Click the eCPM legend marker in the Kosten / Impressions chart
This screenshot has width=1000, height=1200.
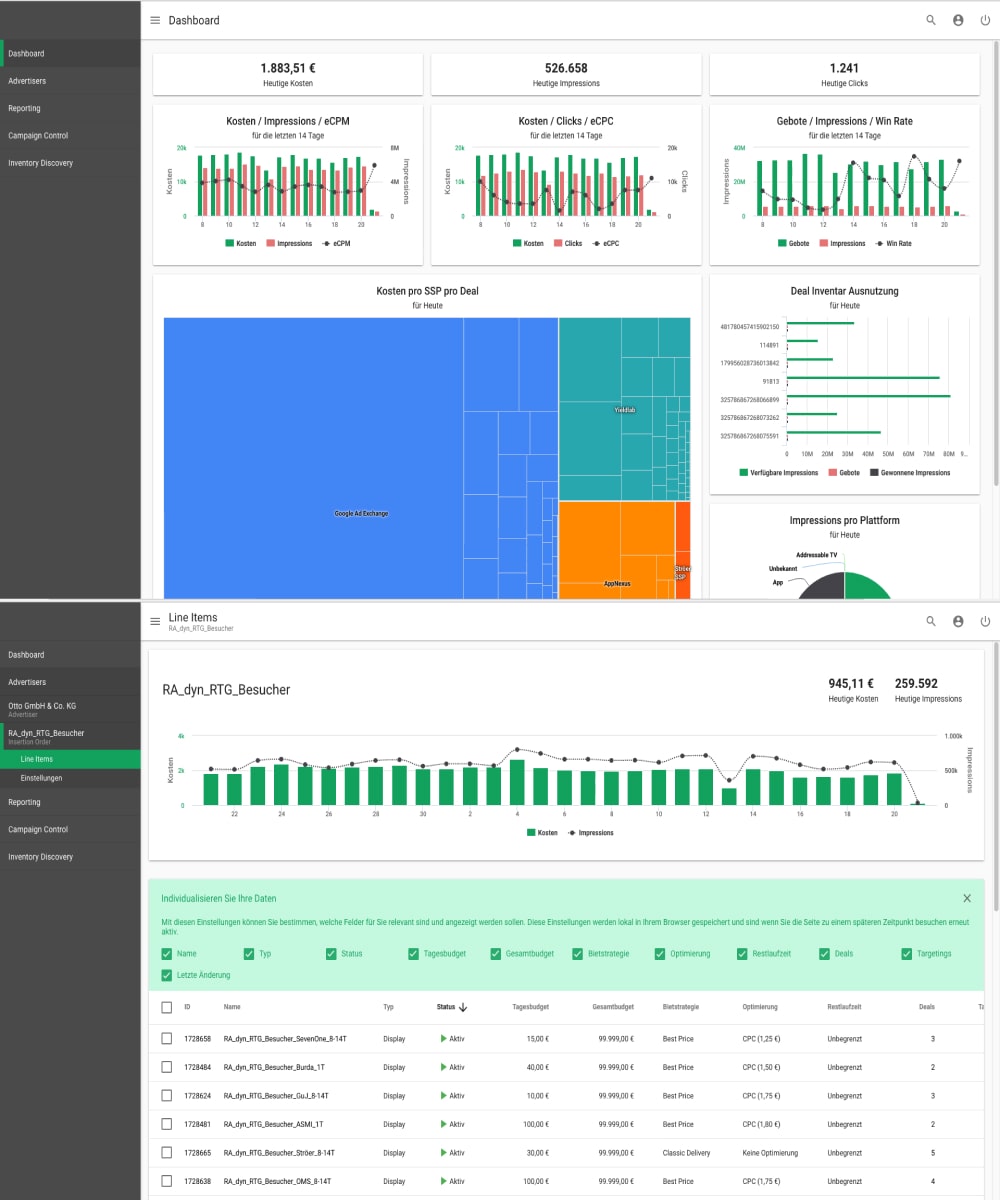click(325, 243)
